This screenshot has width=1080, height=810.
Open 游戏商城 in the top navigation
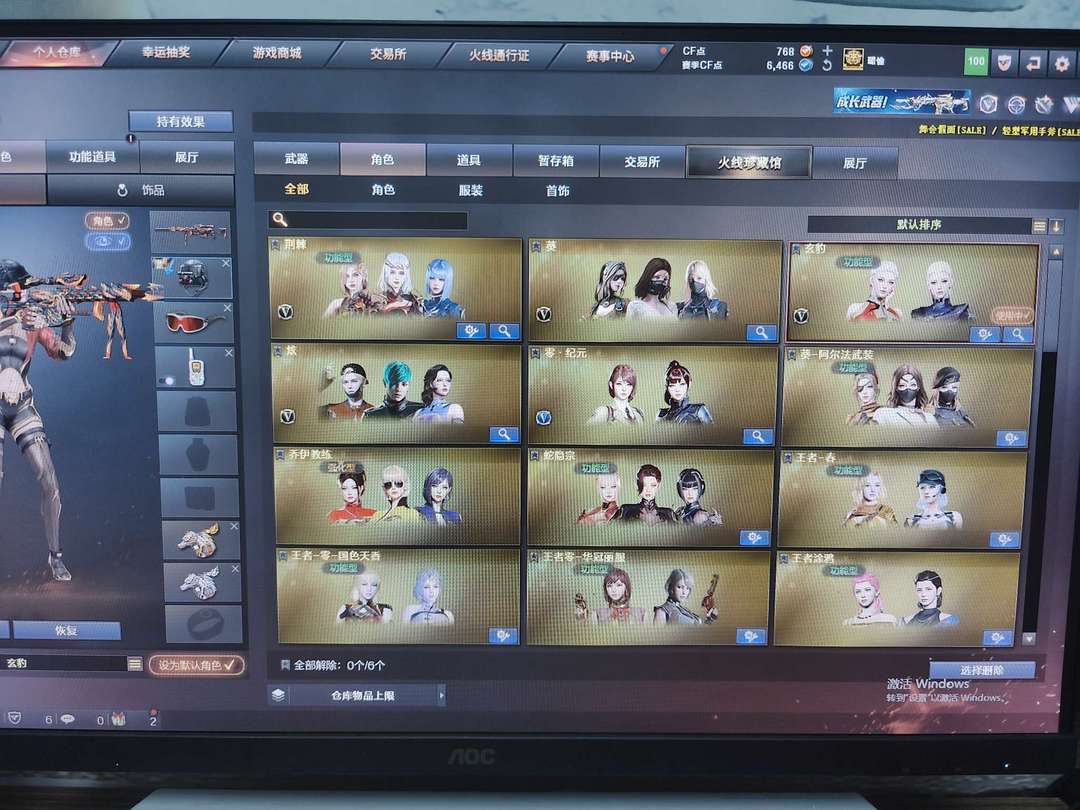point(277,53)
